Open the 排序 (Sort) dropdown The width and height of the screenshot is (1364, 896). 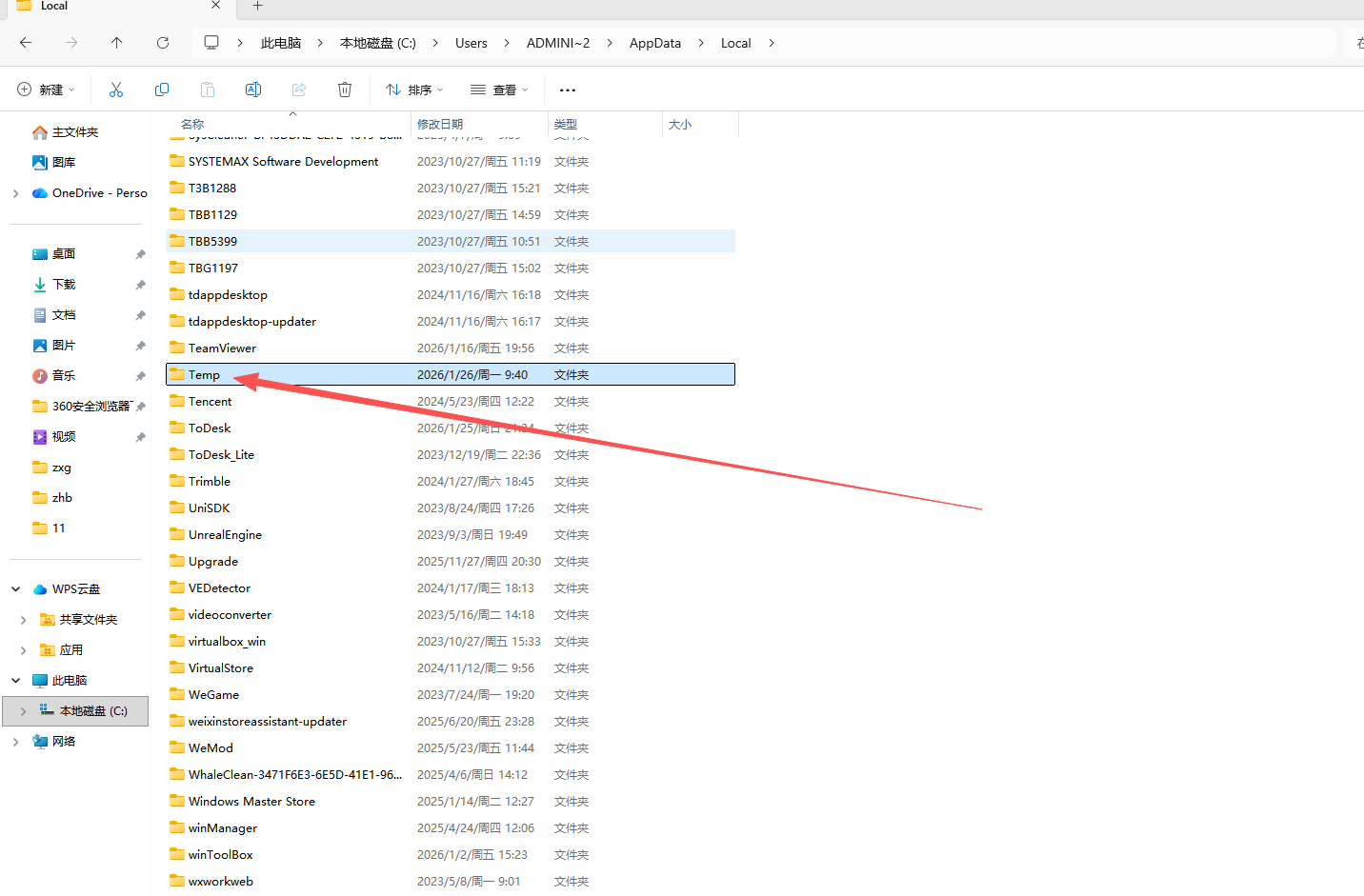point(414,90)
